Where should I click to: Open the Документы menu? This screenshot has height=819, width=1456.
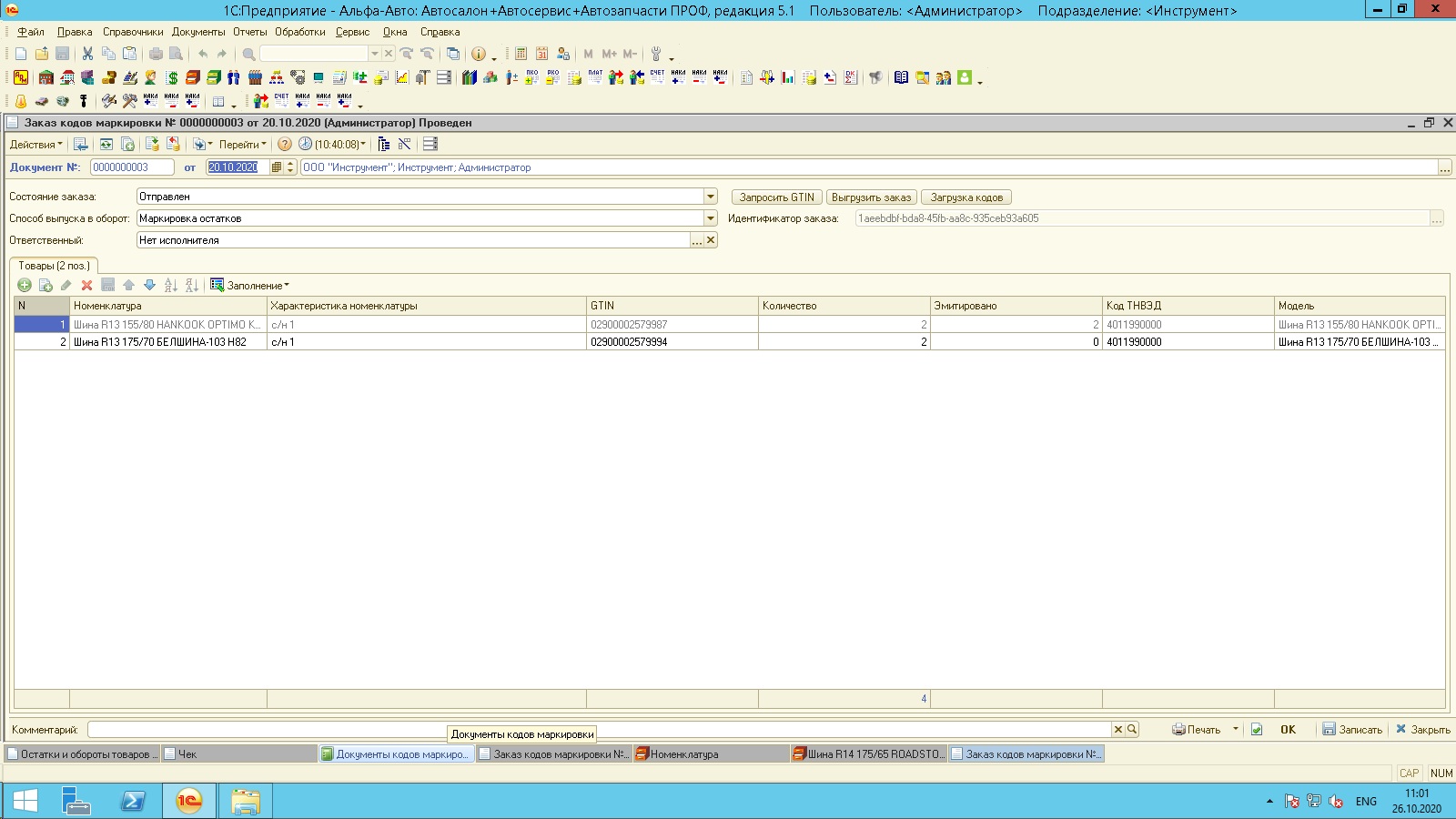(198, 32)
